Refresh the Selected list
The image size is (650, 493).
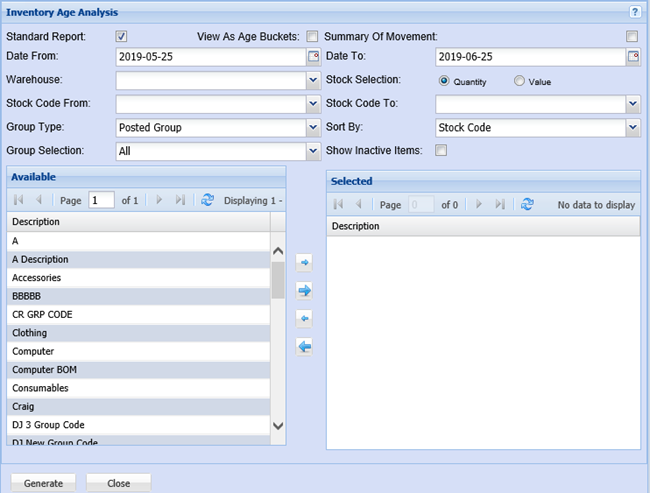(x=527, y=204)
